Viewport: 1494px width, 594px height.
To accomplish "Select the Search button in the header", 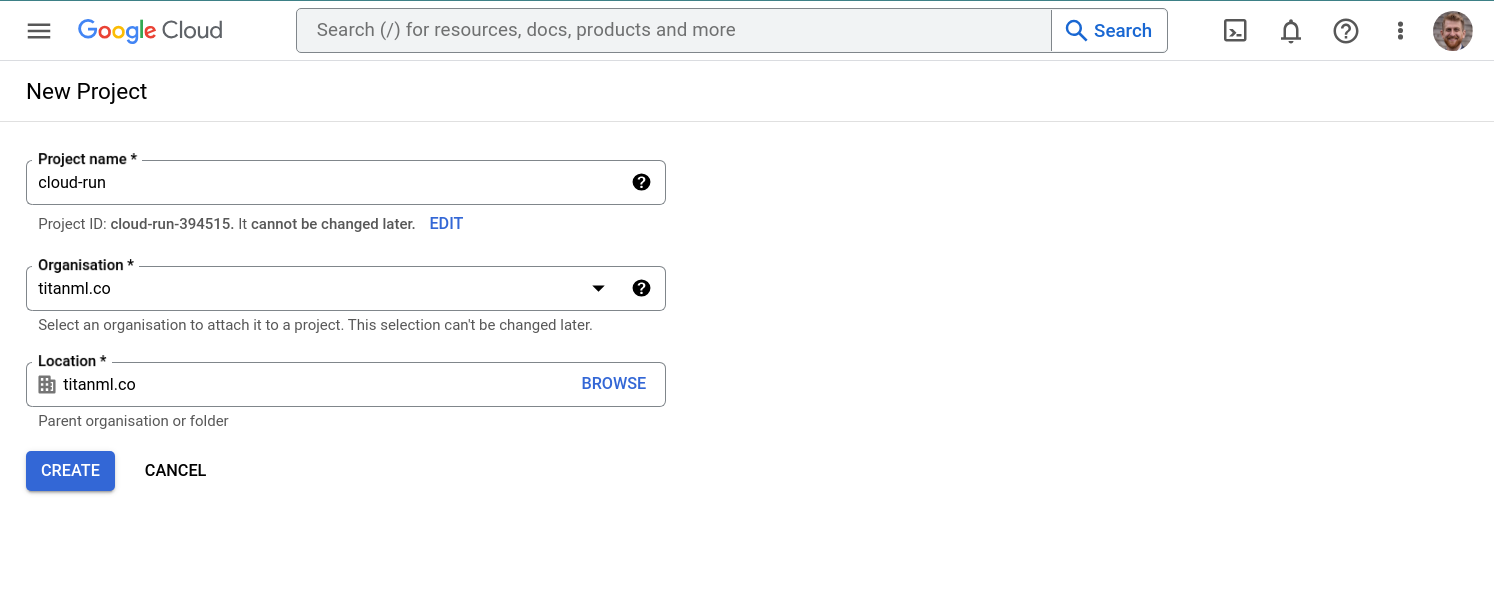I will pyautogui.click(x=1108, y=30).
